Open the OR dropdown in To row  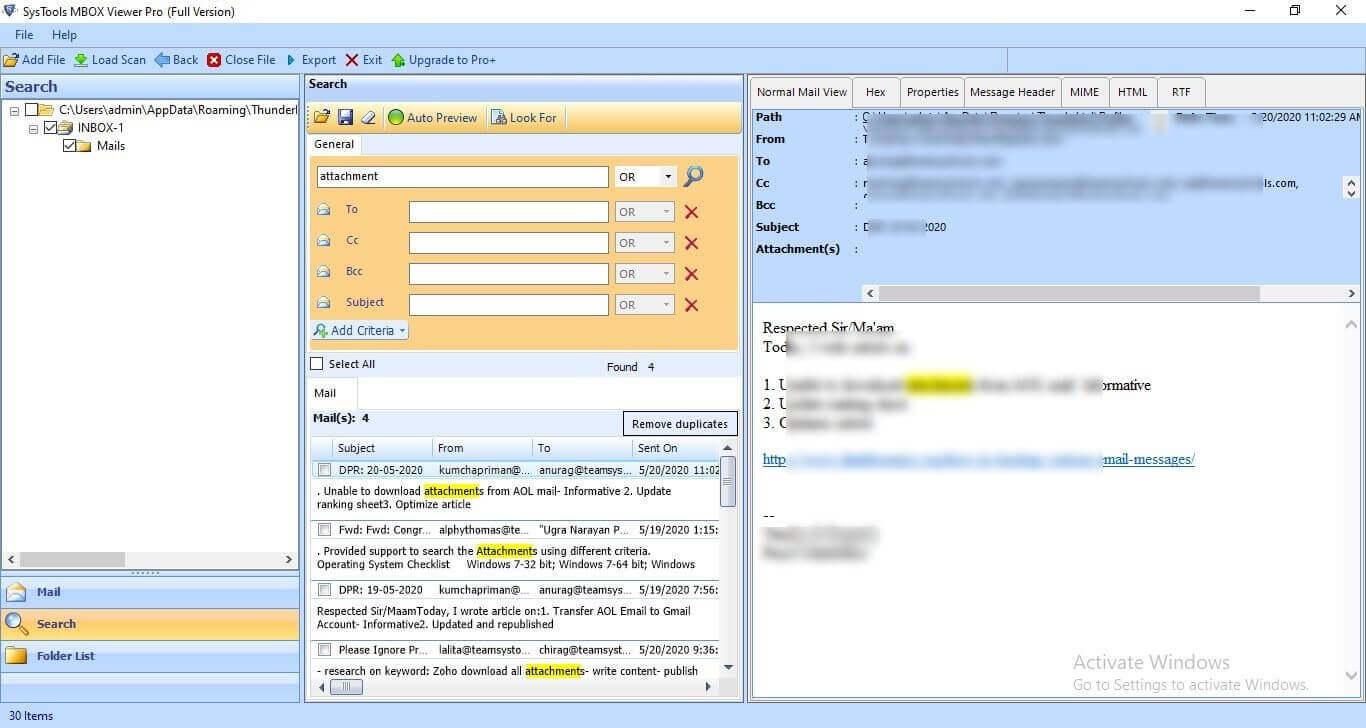pyautogui.click(x=645, y=212)
